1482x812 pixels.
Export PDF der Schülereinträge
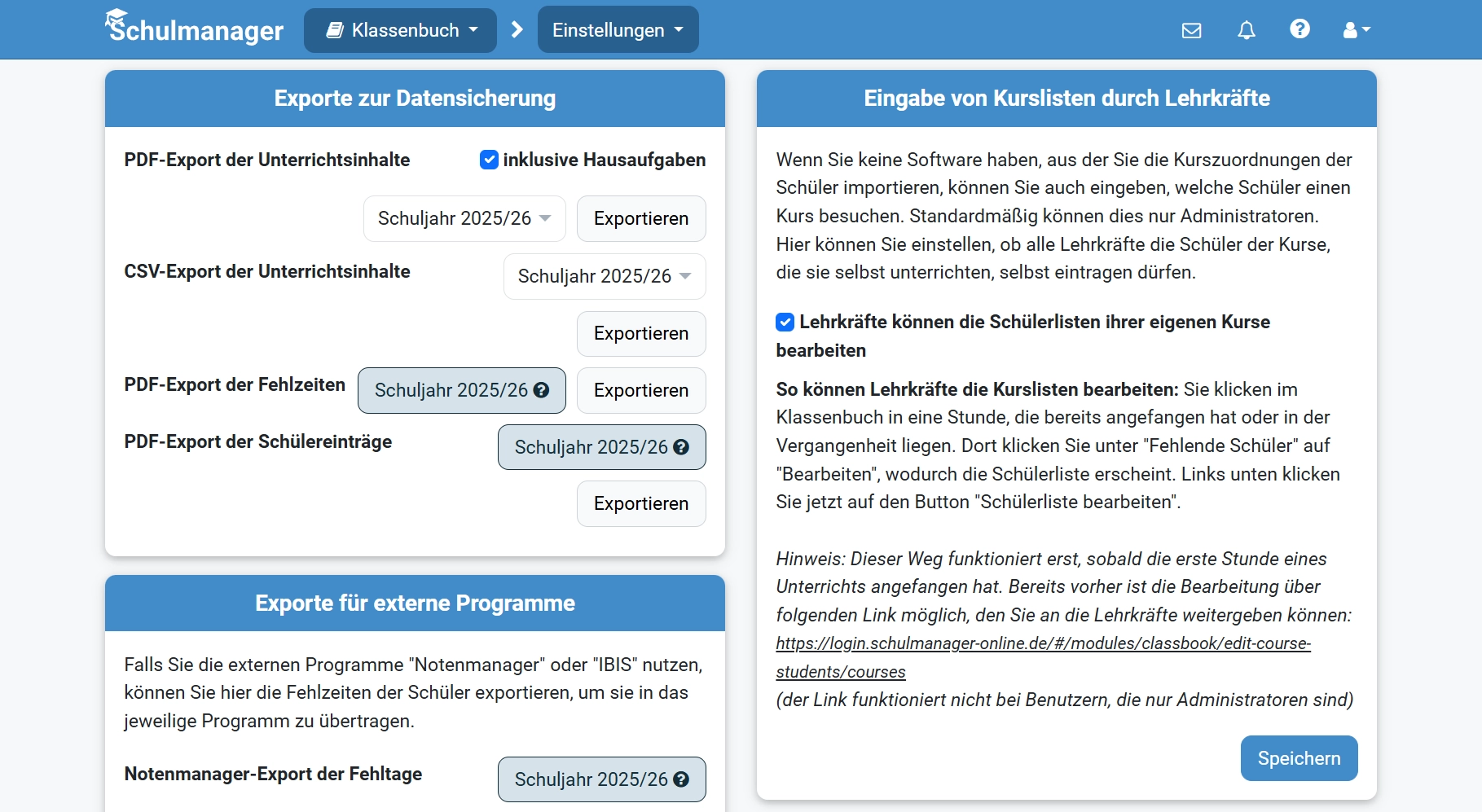[x=641, y=503]
